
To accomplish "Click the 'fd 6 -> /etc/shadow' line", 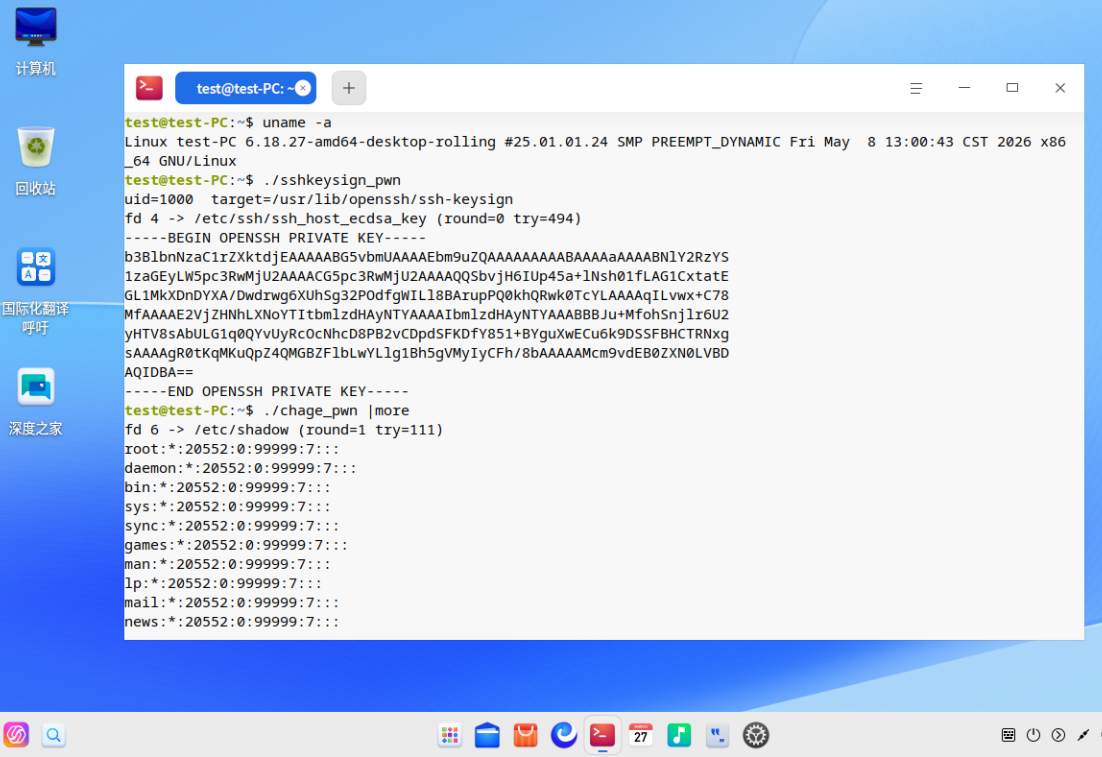I will coord(284,429).
